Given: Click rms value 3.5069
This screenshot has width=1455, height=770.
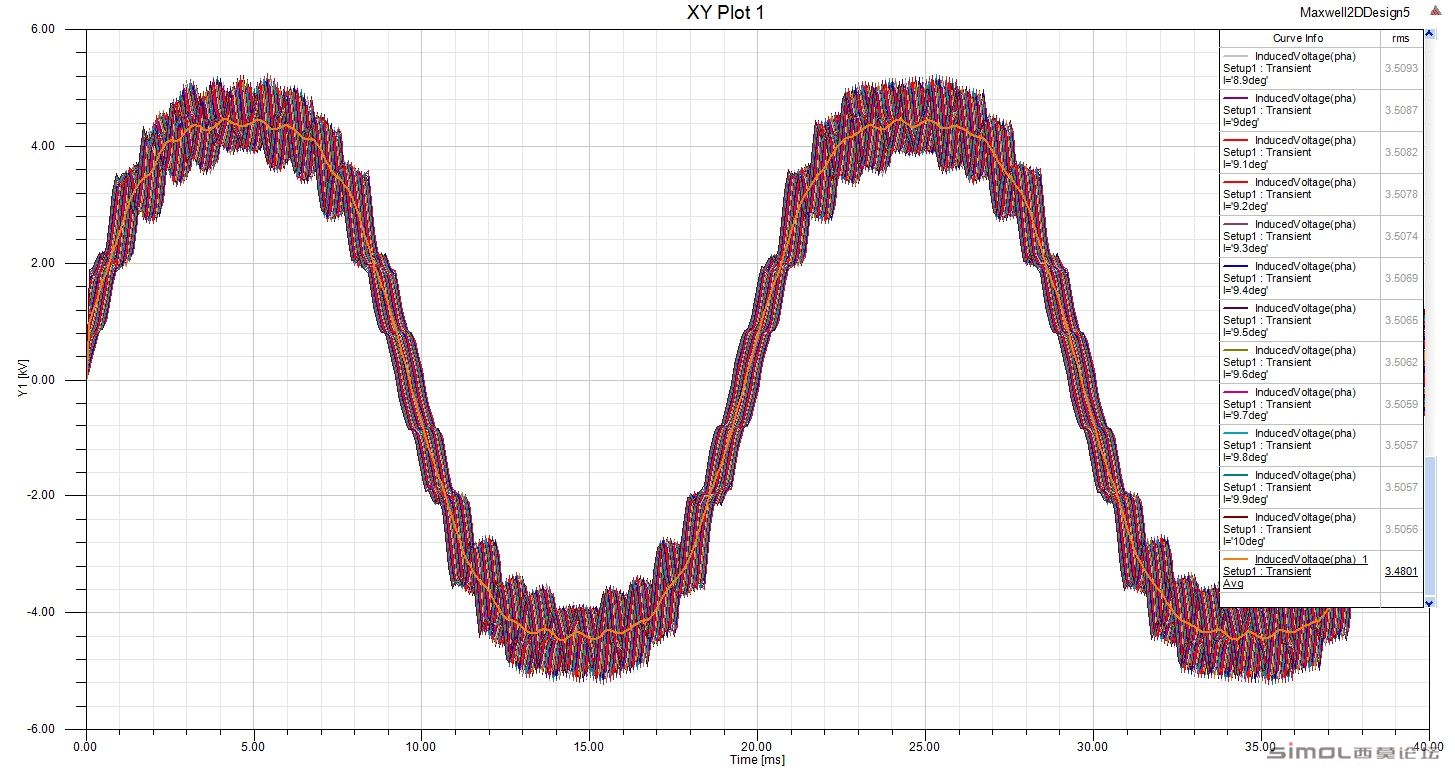Looking at the screenshot, I should 1401,278.
